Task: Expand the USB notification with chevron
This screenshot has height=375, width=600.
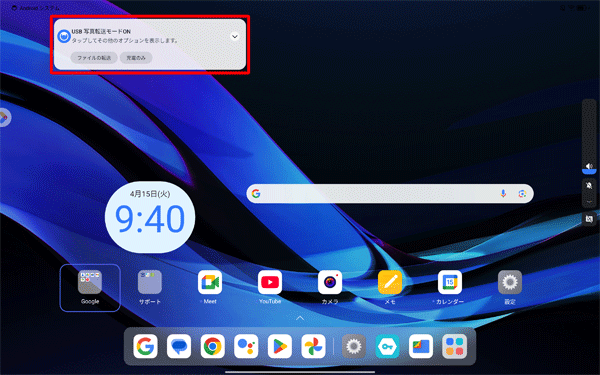Action: point(235,36)
